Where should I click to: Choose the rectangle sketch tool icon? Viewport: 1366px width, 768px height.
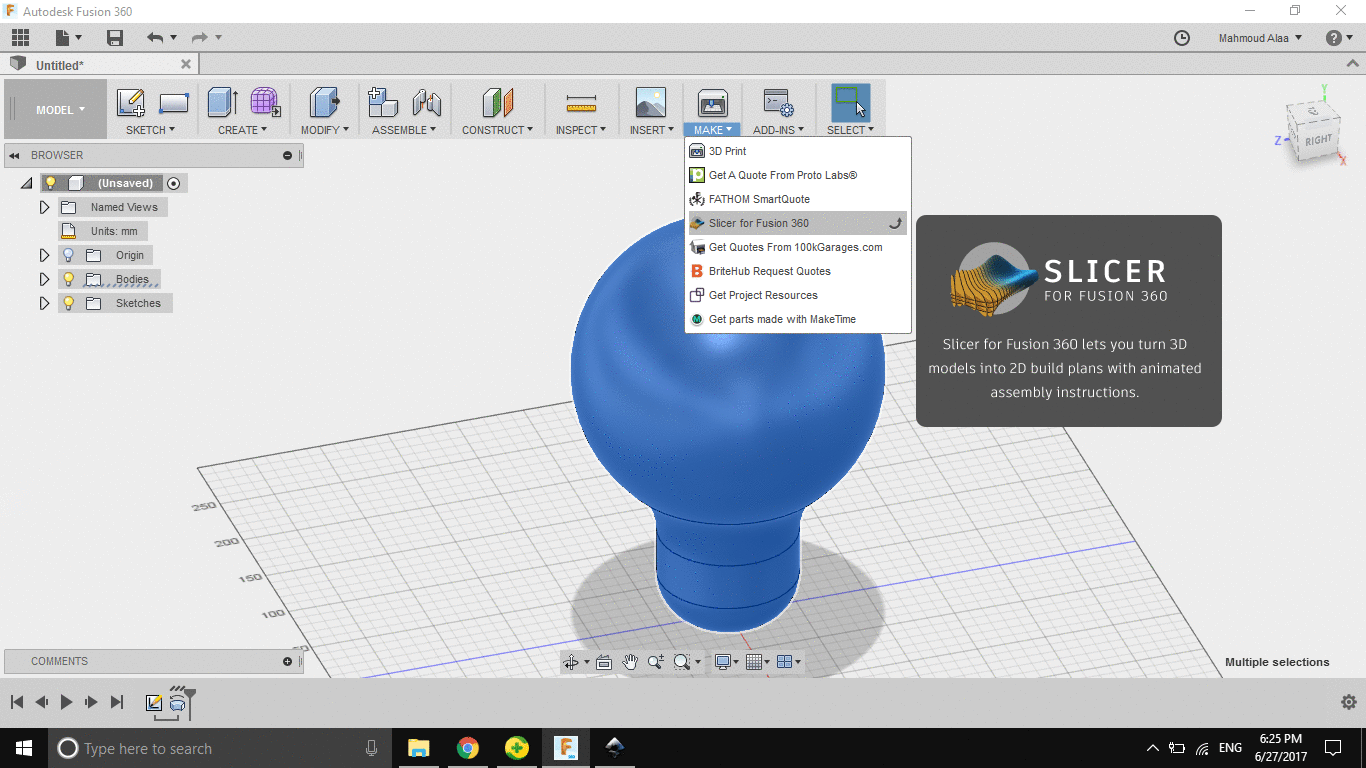click(174, 103)
